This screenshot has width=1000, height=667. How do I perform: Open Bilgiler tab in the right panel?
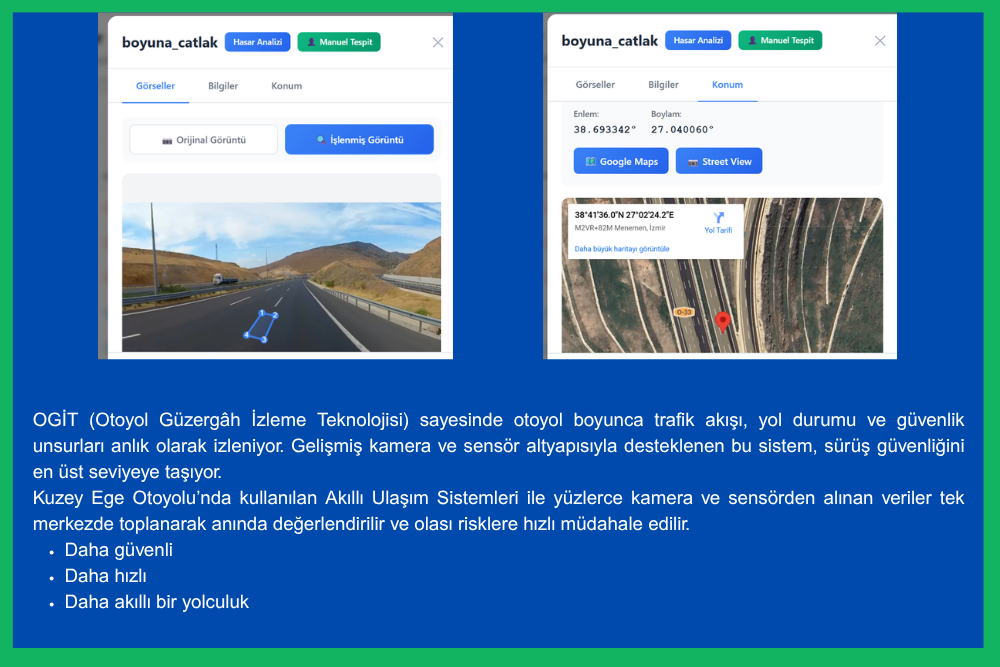(x=663, y=85)
